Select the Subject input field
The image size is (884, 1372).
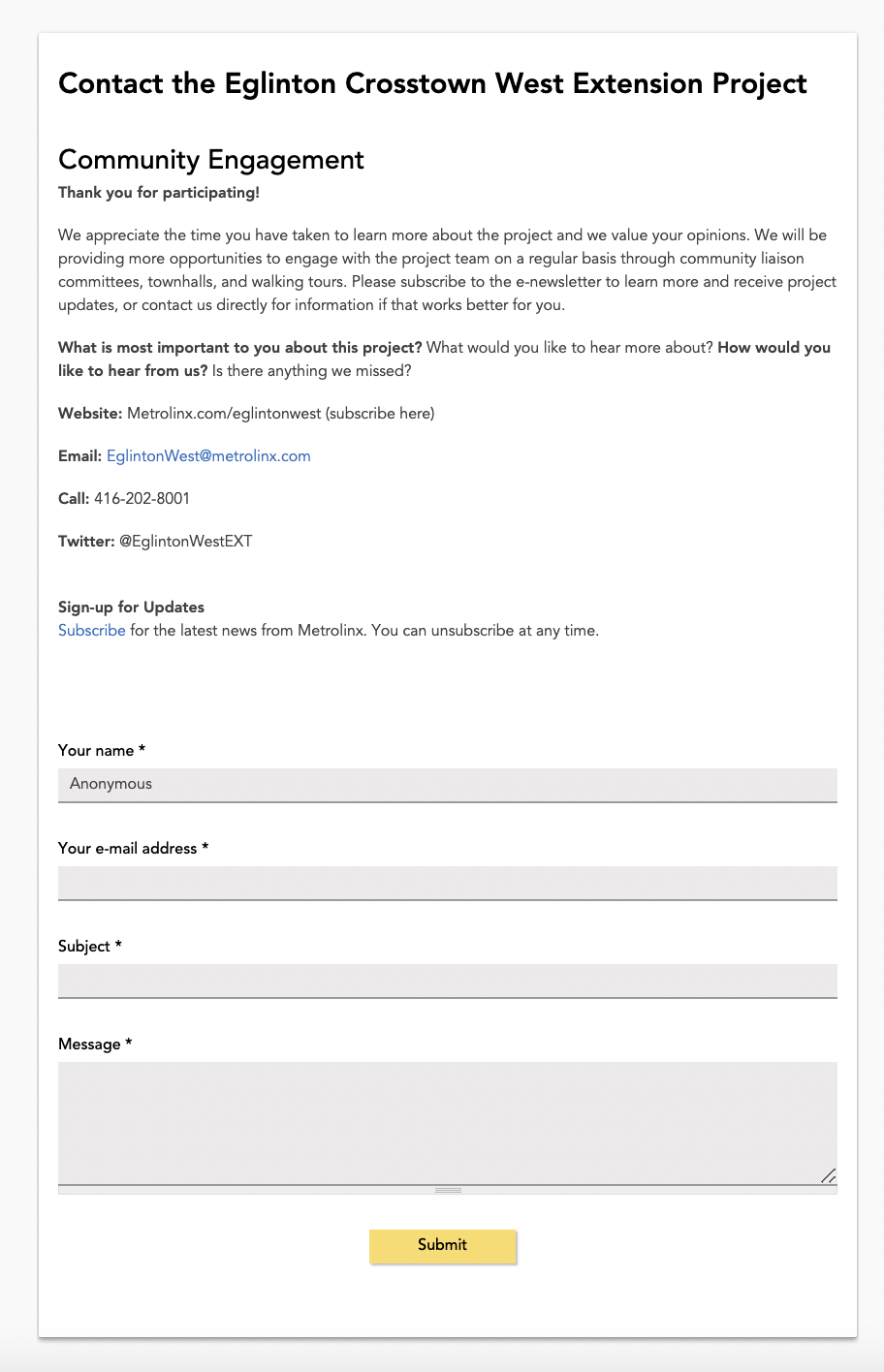(447, 981)
